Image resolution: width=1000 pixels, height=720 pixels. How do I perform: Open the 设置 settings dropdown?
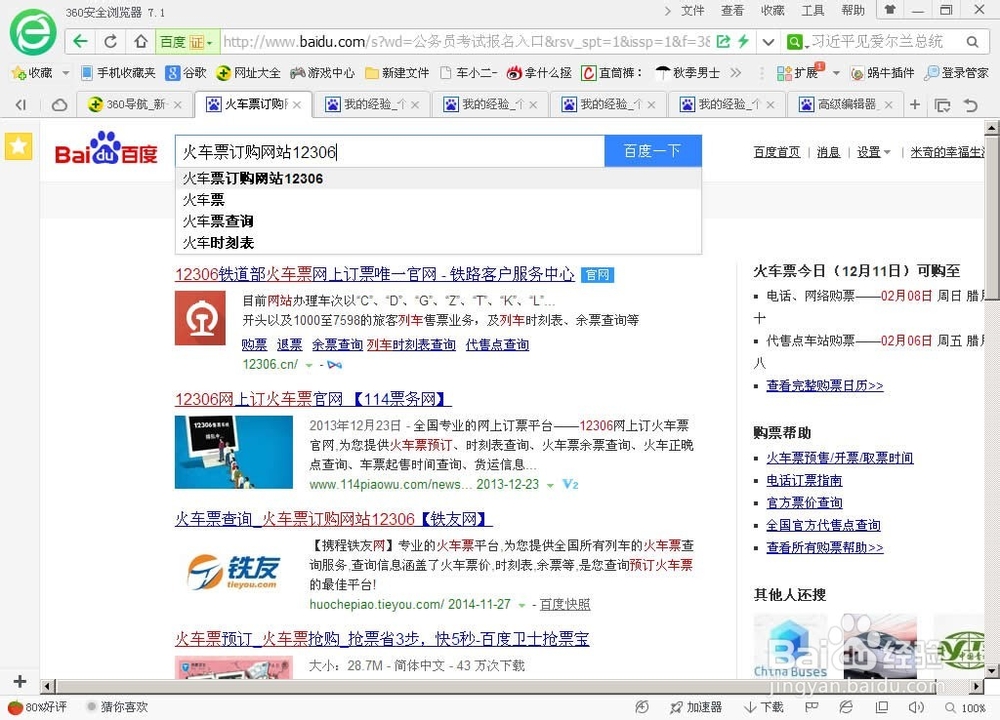coord(870,151)
